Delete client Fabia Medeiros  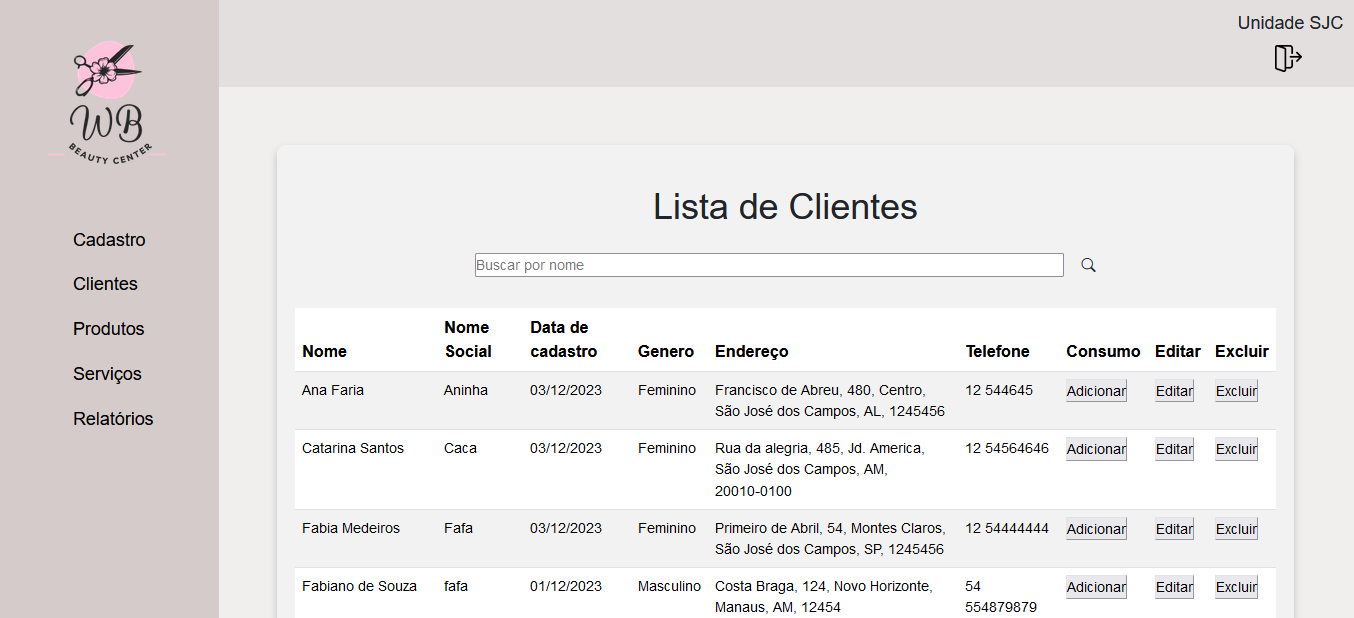1236,529
